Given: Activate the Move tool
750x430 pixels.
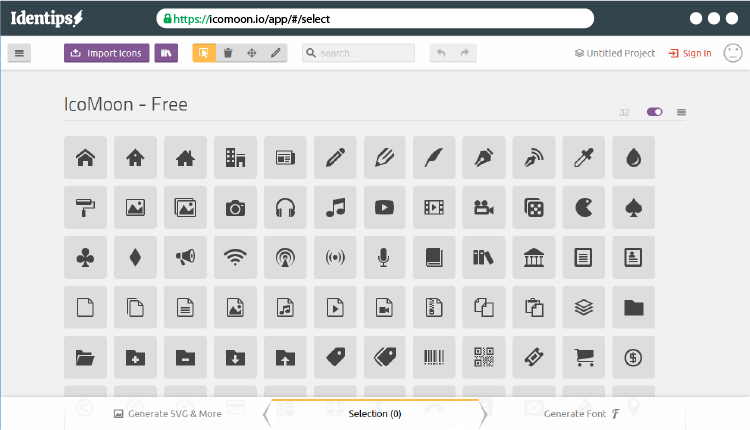Looking at the screenshot, I should (252, 53).
